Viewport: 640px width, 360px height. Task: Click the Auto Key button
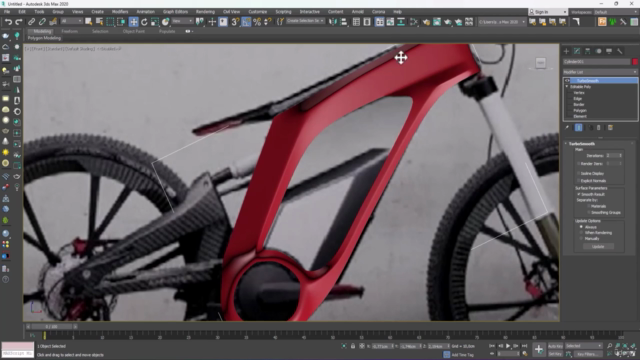pos(555,346)
